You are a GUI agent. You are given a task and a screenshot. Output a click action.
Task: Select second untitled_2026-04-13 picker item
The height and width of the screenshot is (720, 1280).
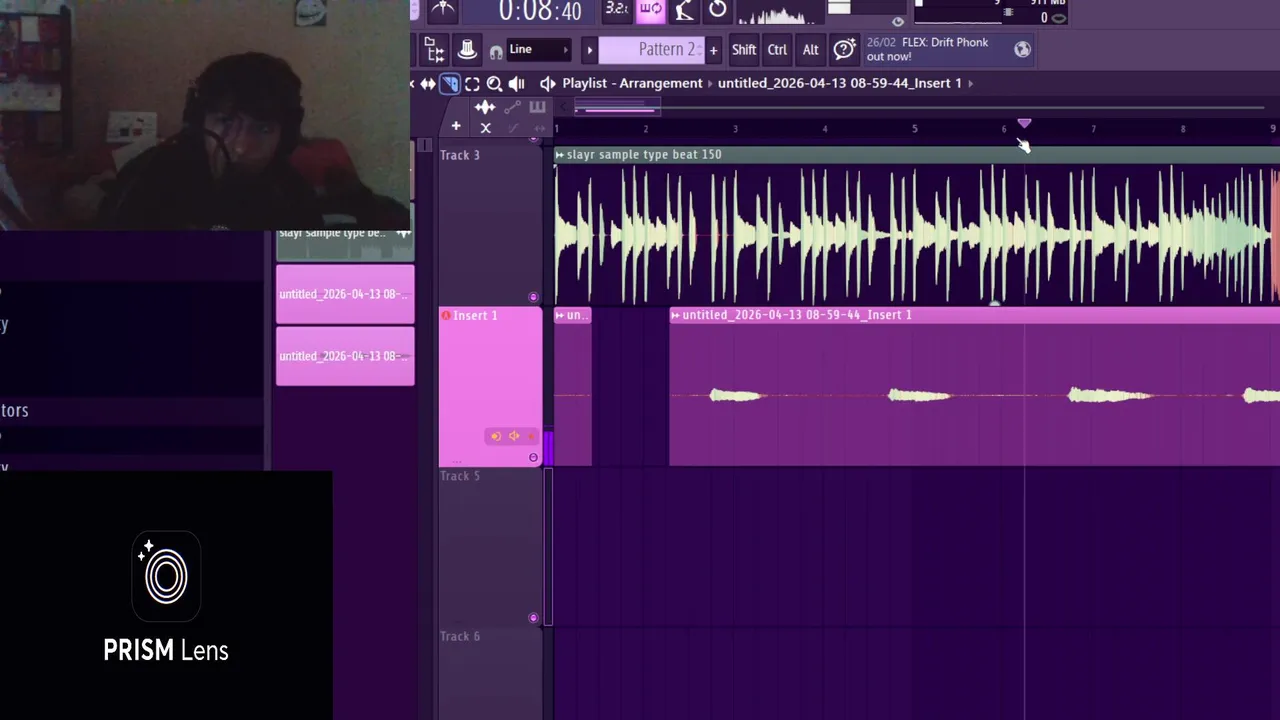345,356
